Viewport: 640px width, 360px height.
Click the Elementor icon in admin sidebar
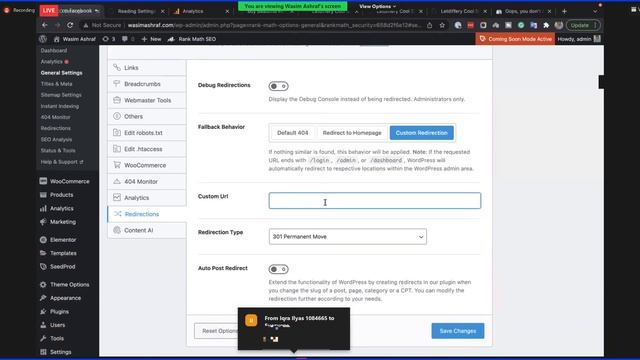tap(43, 240)
